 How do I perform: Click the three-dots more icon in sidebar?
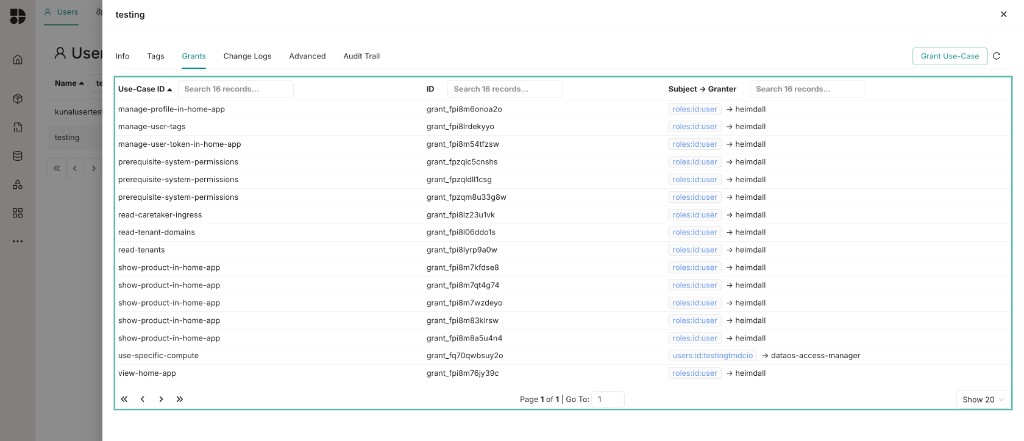click(18, 241)
